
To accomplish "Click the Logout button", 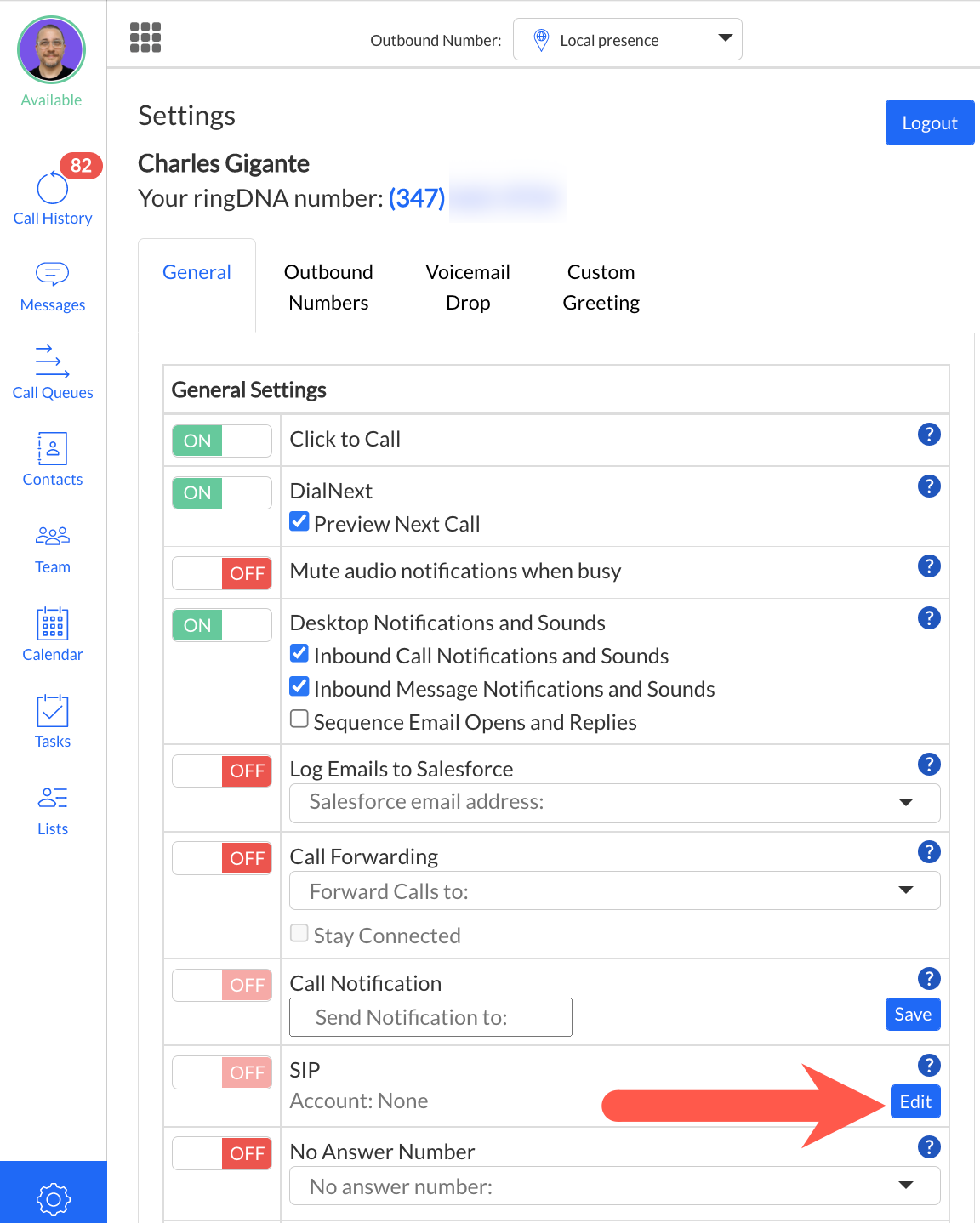I will pos(929,123).
